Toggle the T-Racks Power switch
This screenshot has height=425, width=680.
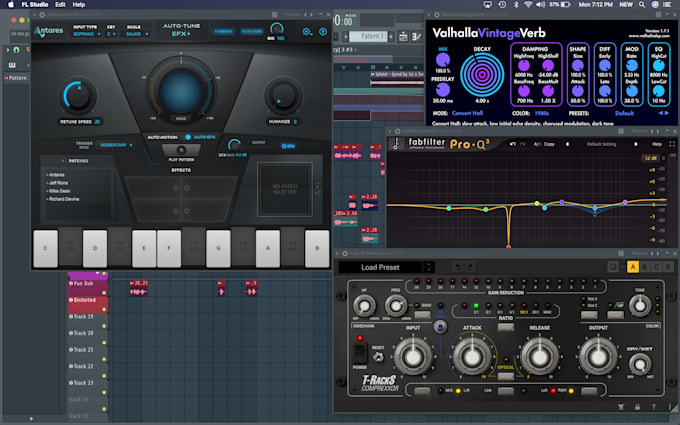pyautogui.click(x=360, y=353)
